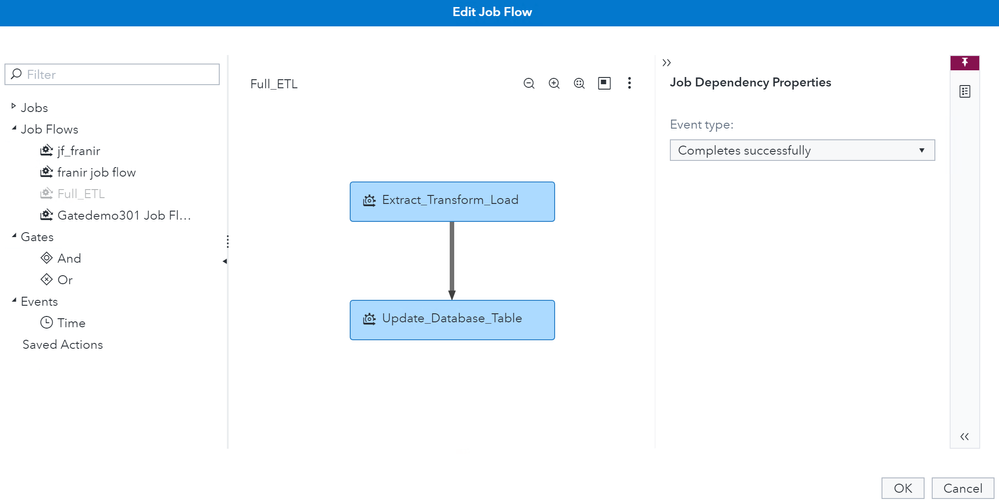
Task: Reset zoom with the third magnifier icon
Action: 579,84
